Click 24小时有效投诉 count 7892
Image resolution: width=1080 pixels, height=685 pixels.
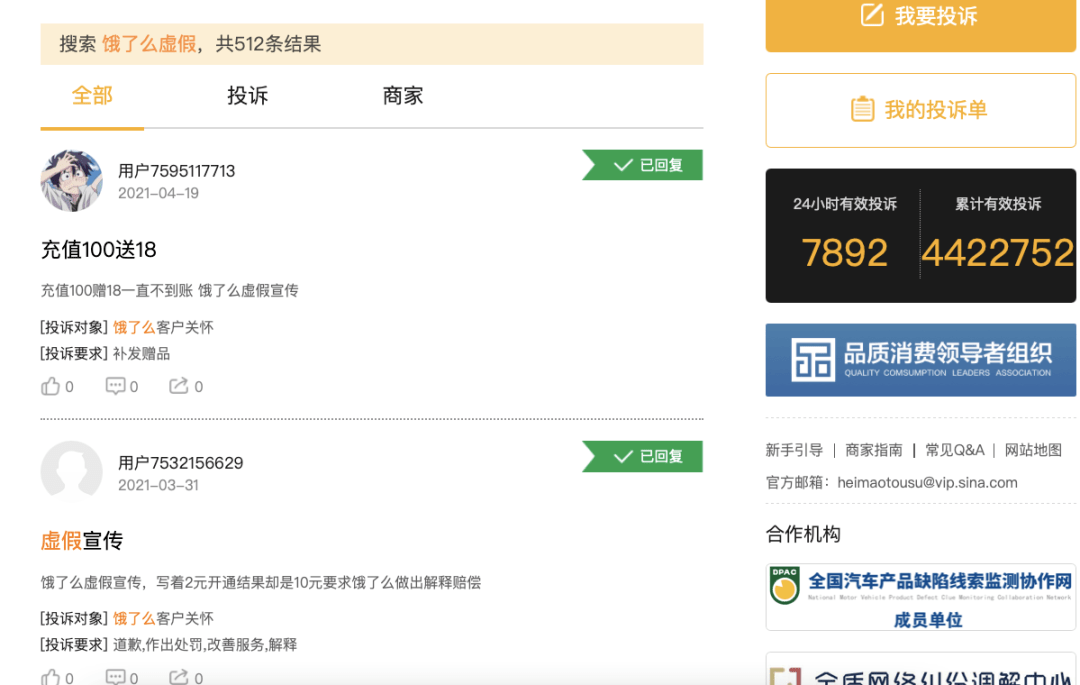pyautogui.click(x=844, y=253)
